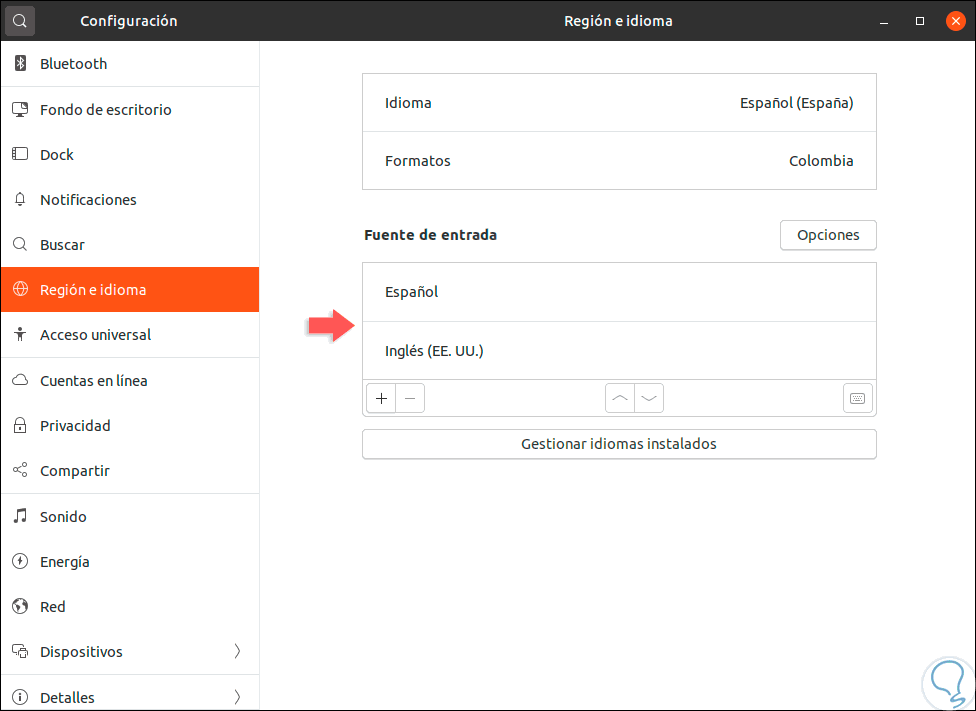Show the keyboard layout preview
Screen dimensions: 976x711
[857, 398]
